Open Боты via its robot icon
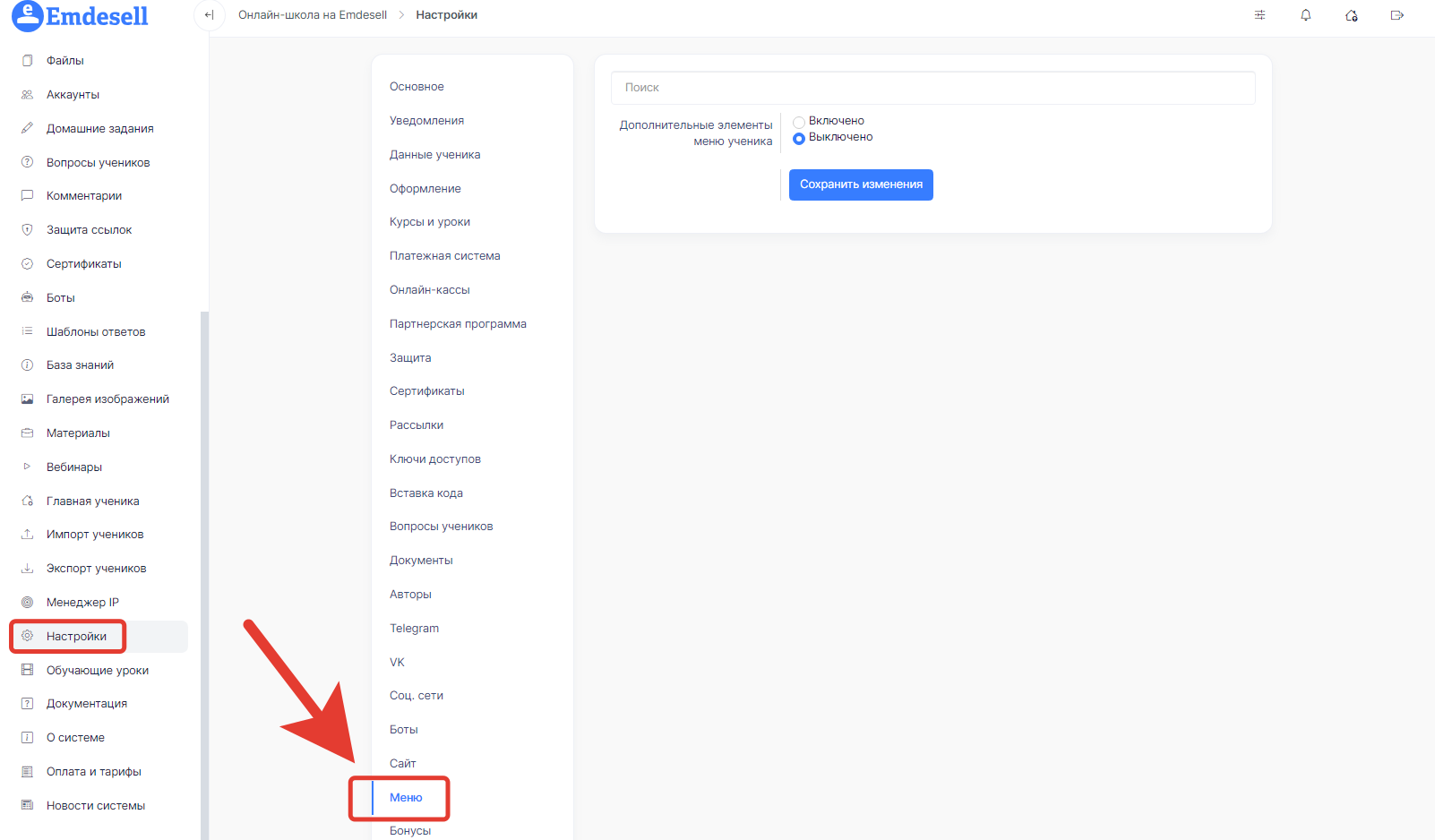 [27, 297]
